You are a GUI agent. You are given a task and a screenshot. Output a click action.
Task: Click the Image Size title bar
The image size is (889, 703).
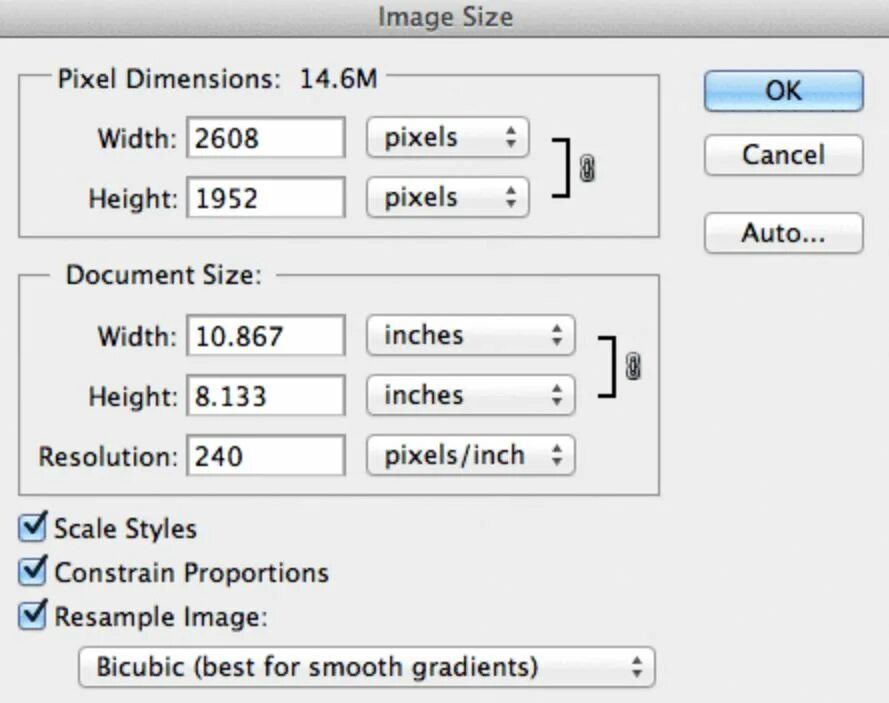coord(444,17)
